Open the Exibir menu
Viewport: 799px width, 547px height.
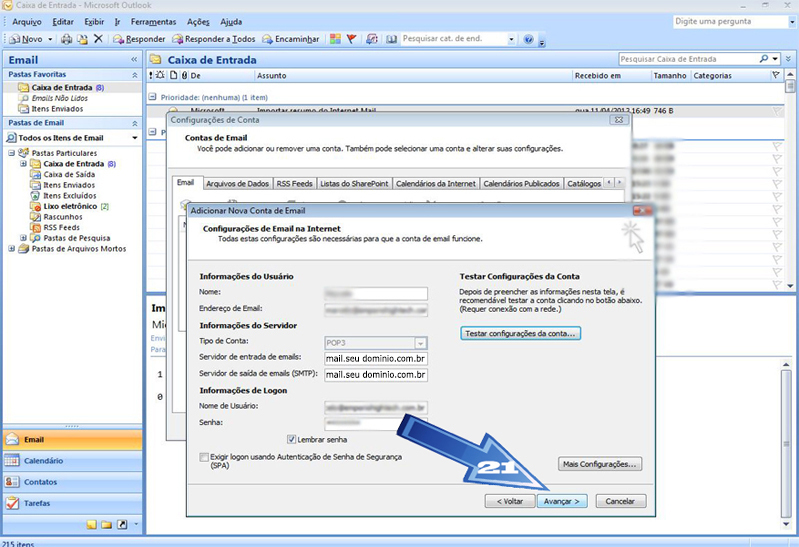coord(94,22)
